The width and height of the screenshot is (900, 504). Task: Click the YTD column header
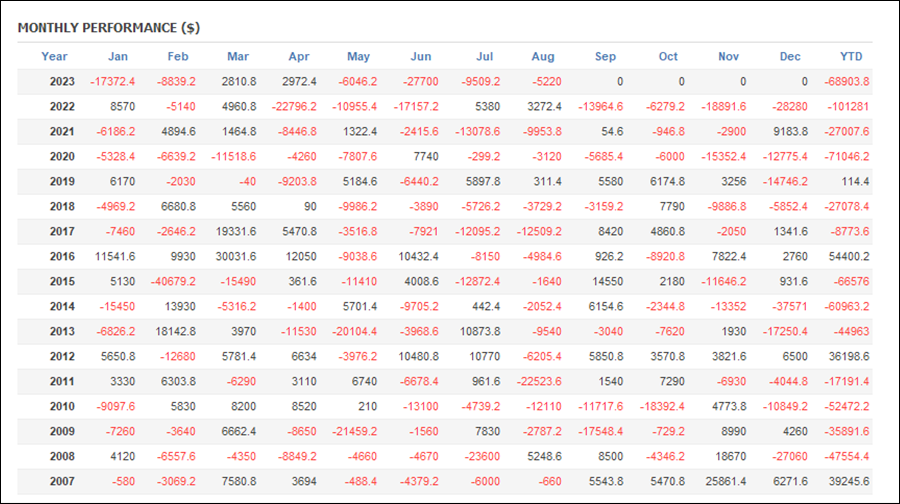(851, 56)
